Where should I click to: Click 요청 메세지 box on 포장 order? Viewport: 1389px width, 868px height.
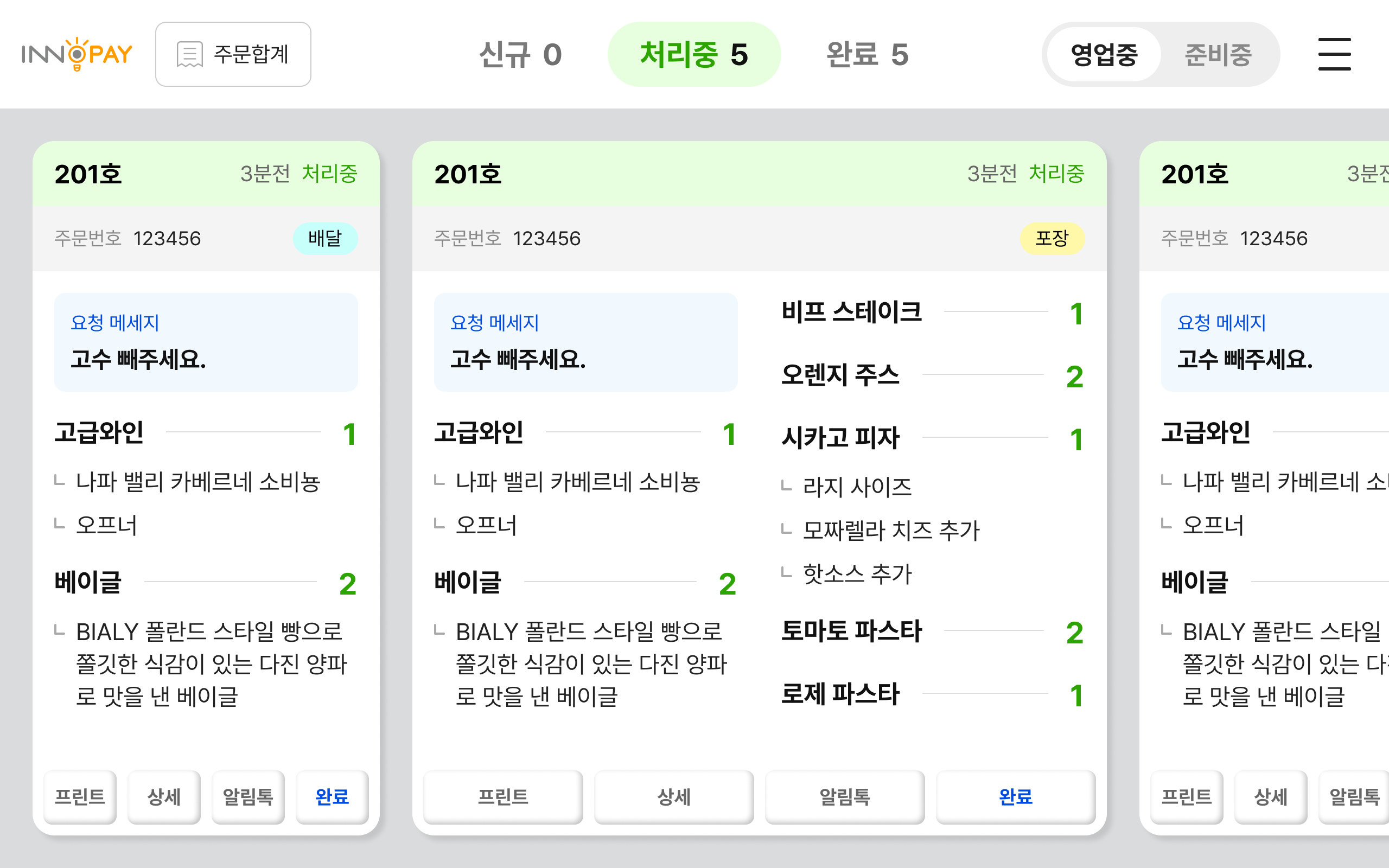[x=585, y=342]
